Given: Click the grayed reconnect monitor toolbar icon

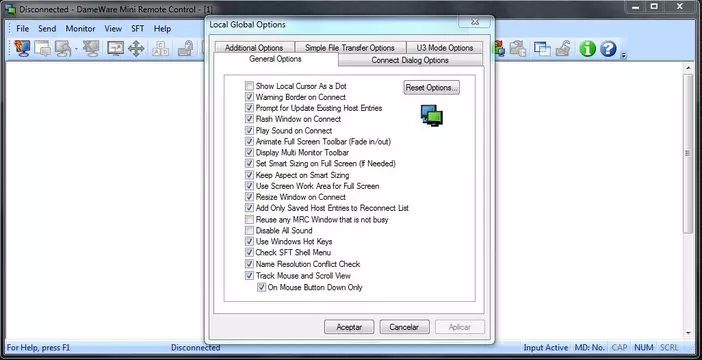Looking at the screenshot, I should [x=63, y=48].
